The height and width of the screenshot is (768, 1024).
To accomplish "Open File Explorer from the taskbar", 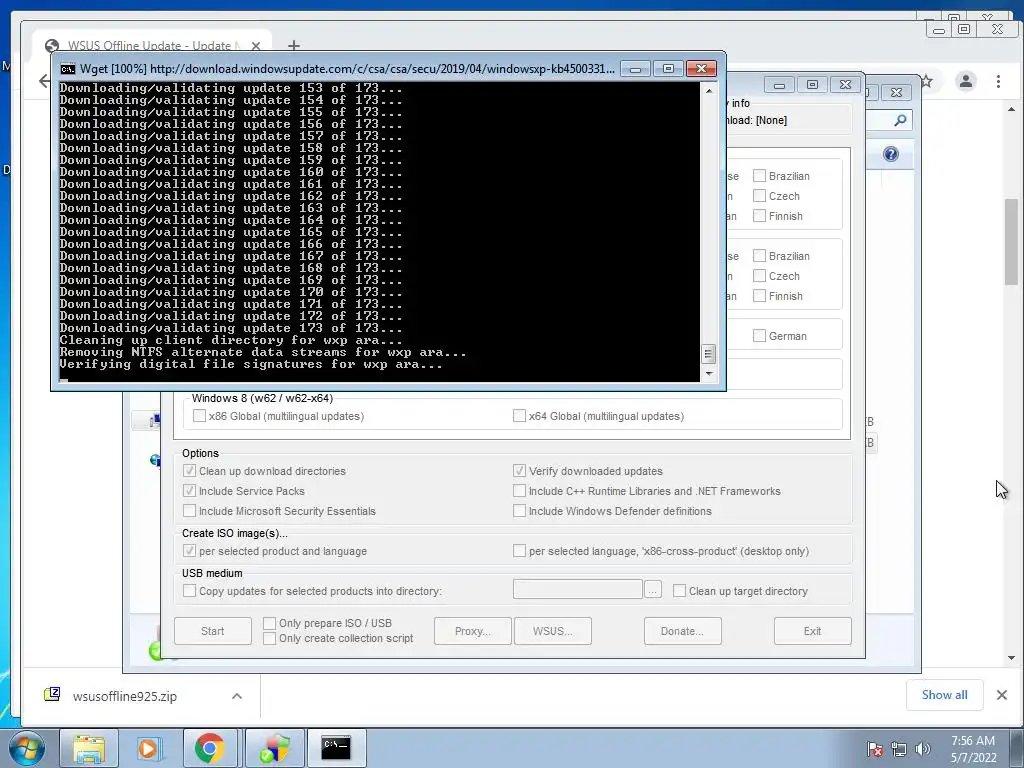I will [89, 748].
